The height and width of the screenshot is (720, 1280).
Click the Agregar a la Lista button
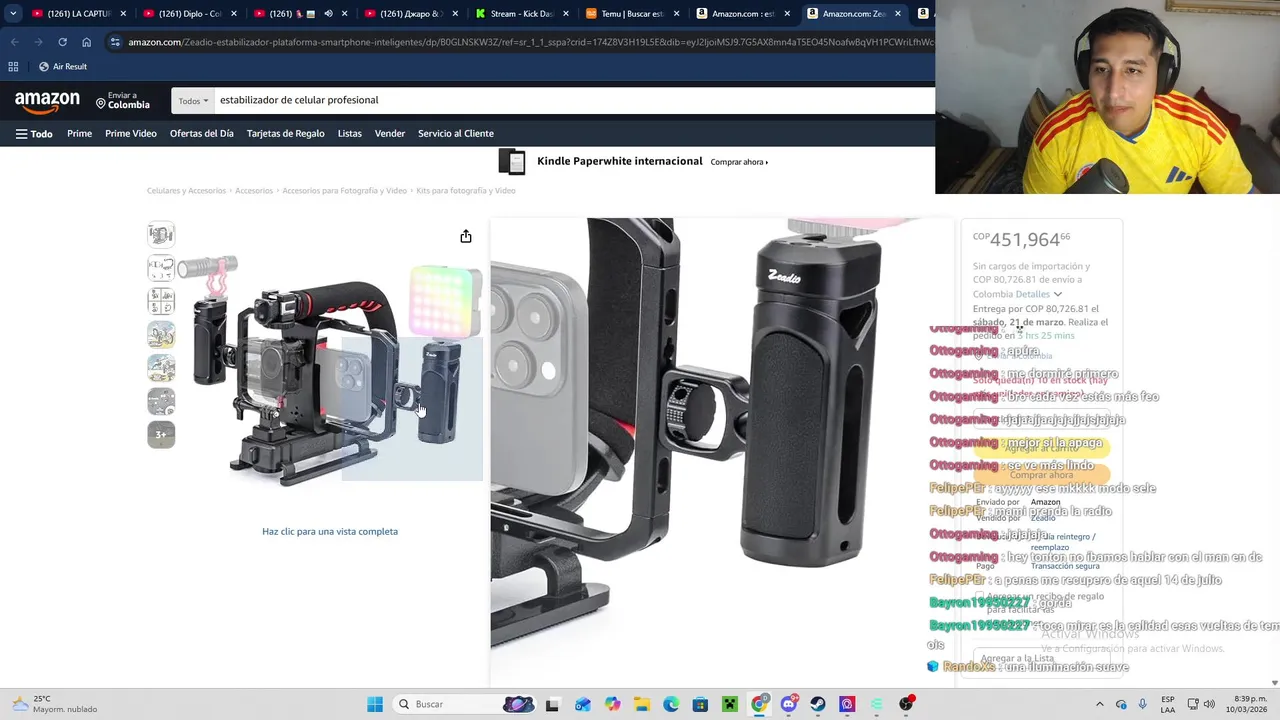[x=1041, y=659]
